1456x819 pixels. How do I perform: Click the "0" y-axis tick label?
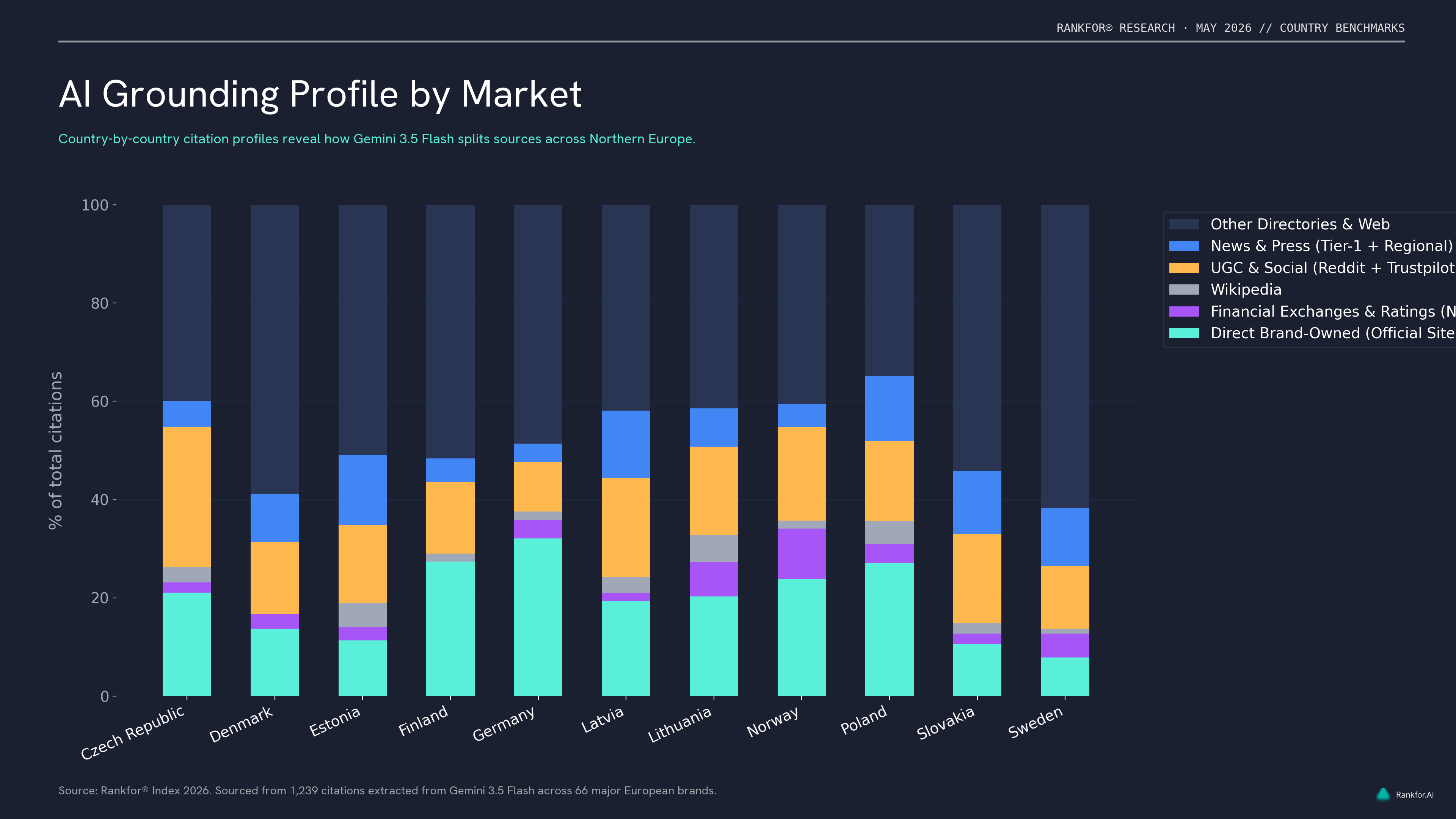coord(105,697)
